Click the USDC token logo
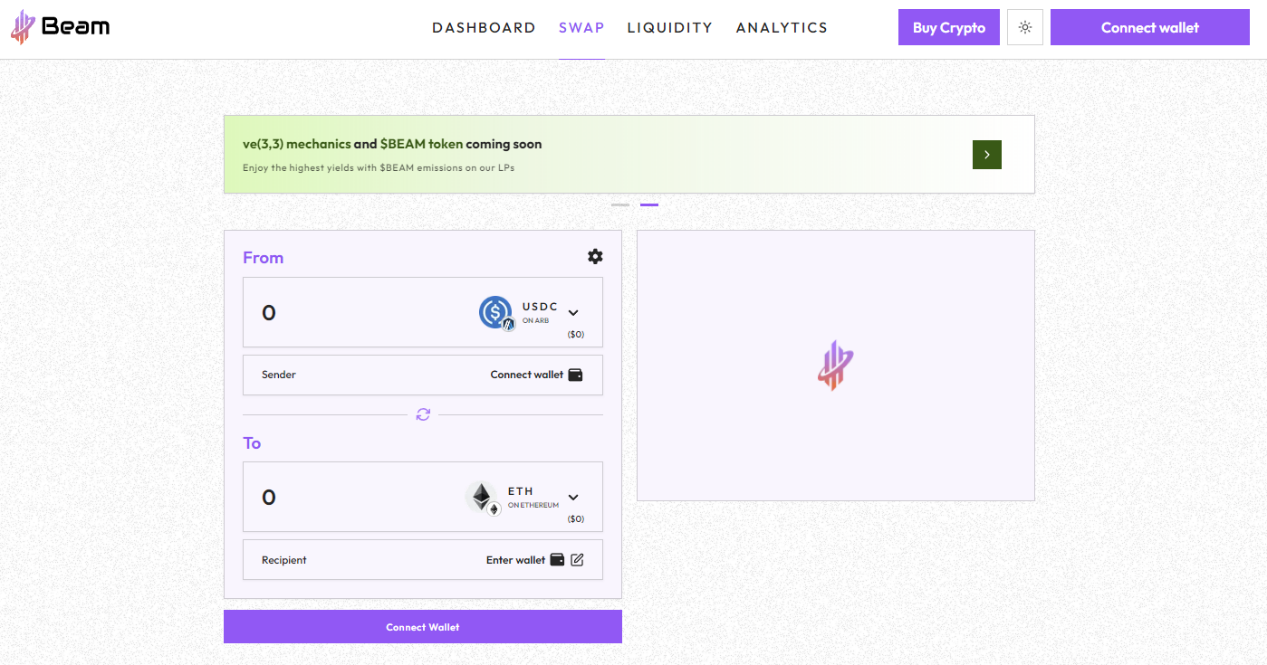 (x=495, y=312)
